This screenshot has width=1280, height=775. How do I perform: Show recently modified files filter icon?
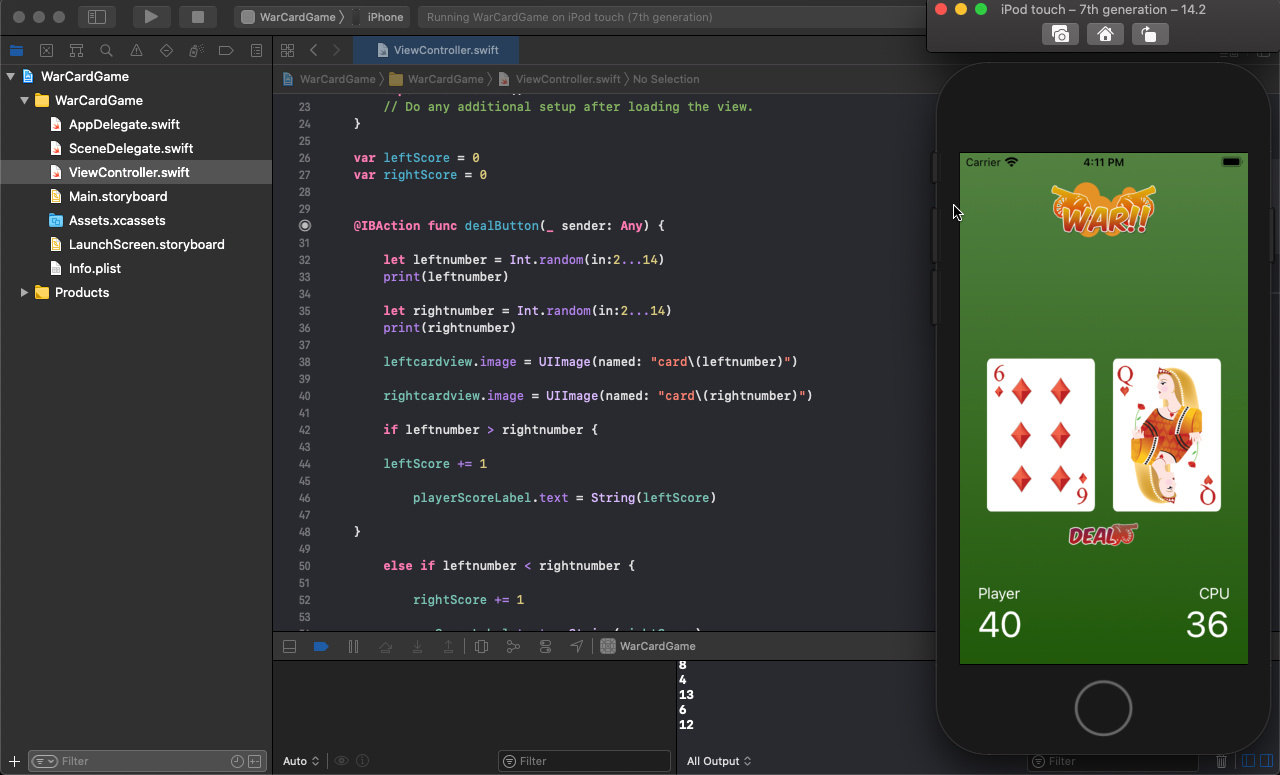237,761
